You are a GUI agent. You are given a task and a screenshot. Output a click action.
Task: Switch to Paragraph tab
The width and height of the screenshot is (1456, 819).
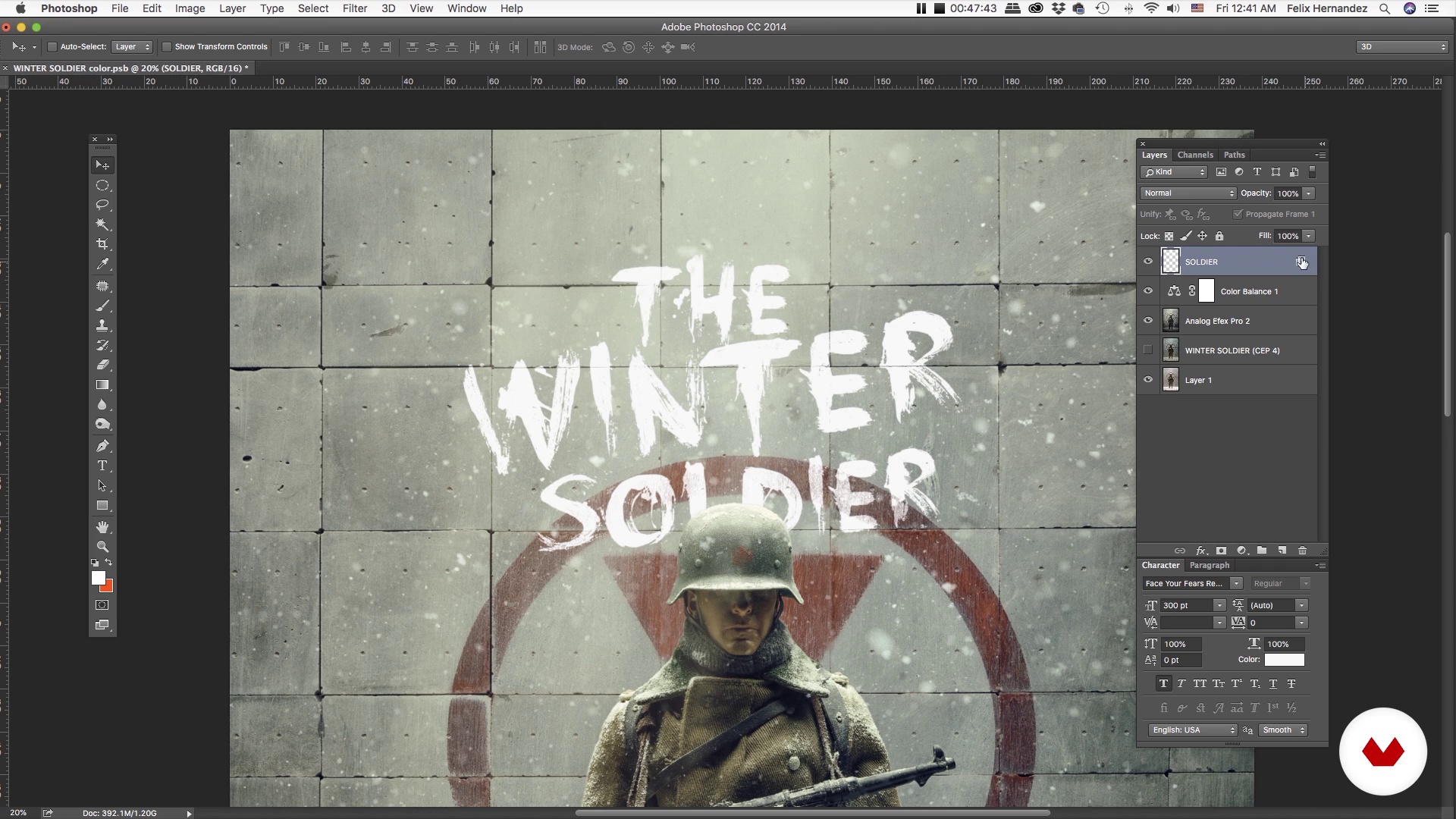click(1209, 565)
